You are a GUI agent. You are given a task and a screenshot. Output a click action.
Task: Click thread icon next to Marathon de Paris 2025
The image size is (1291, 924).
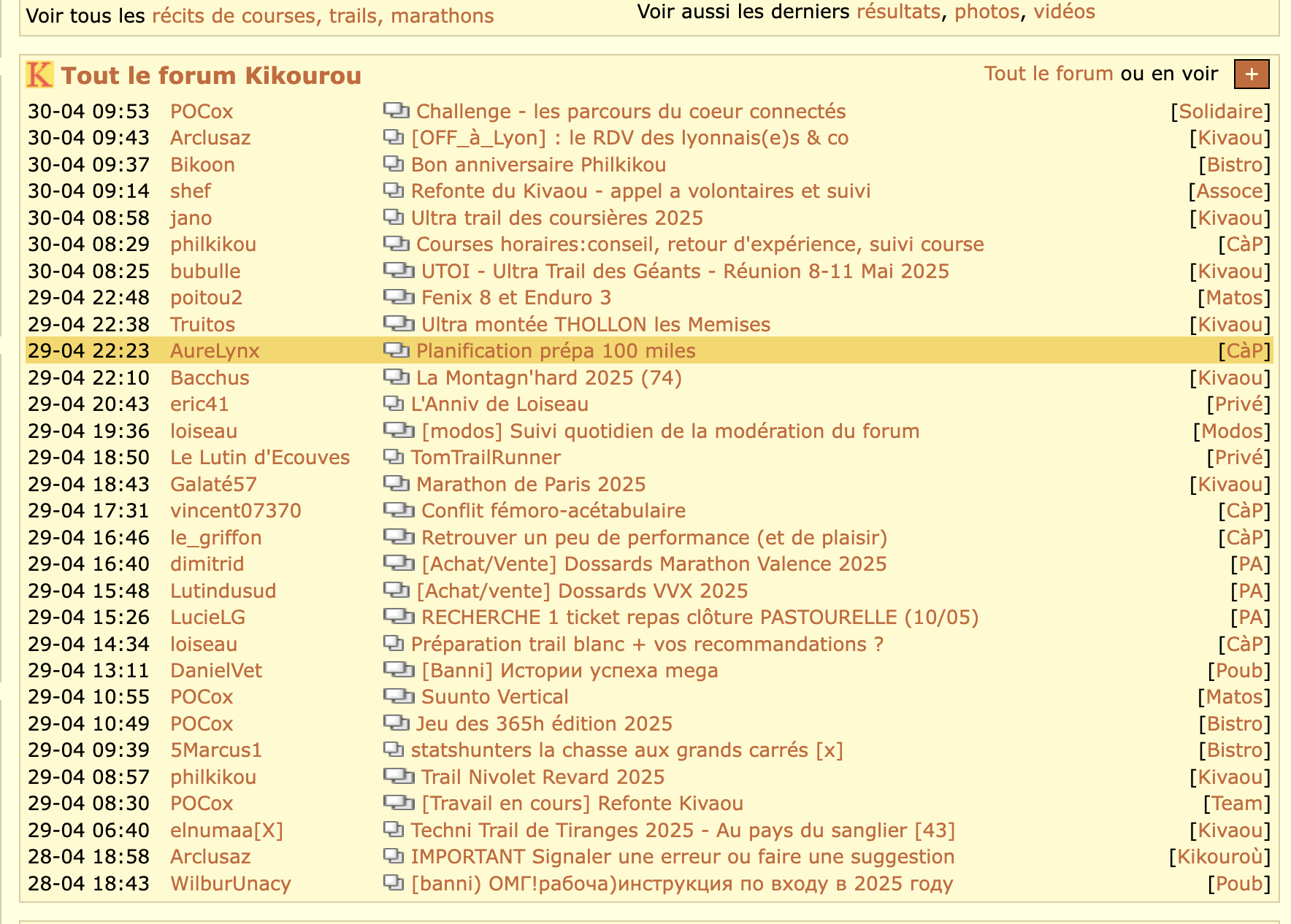(x=396, y=484)
